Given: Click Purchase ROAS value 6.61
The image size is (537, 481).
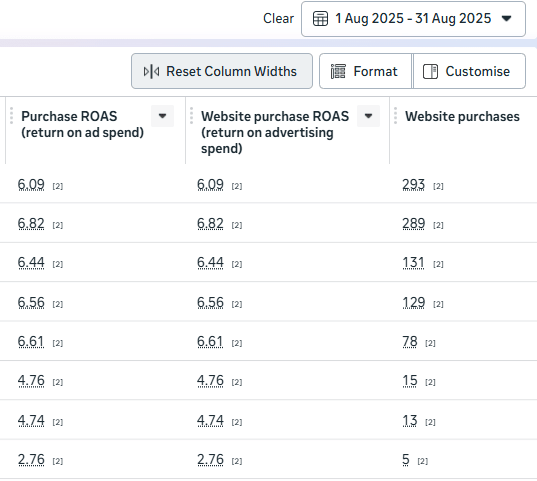Looking at the screenshot, I should 31,342.
